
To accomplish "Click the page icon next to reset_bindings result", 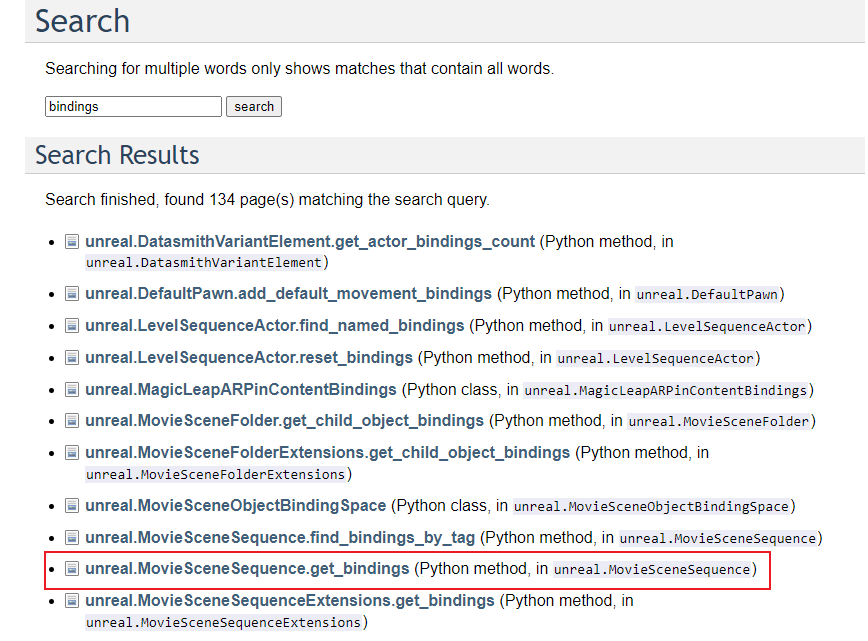I will [72, 357].
